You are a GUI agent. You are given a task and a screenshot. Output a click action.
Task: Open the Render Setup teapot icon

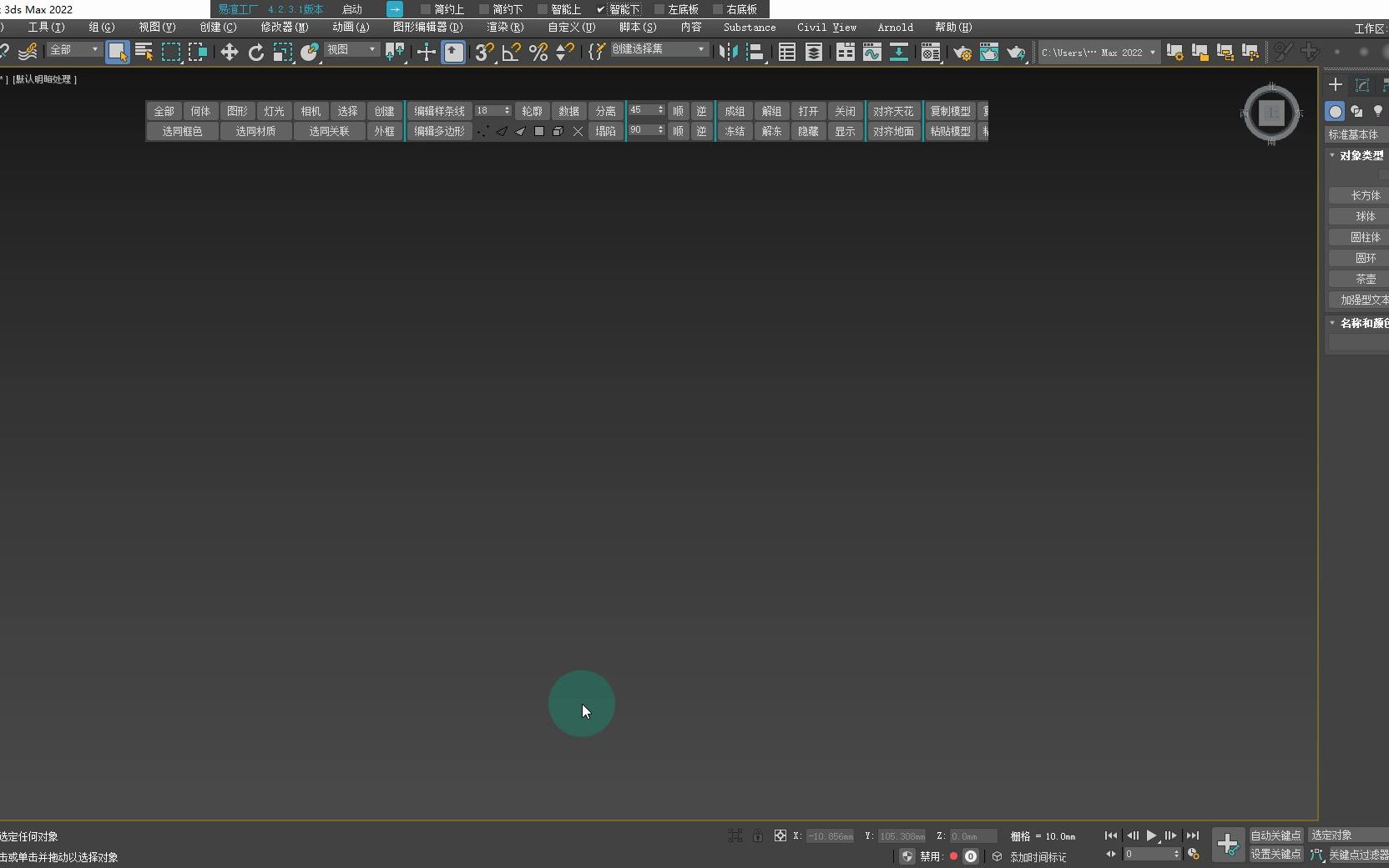click(962, 52)
